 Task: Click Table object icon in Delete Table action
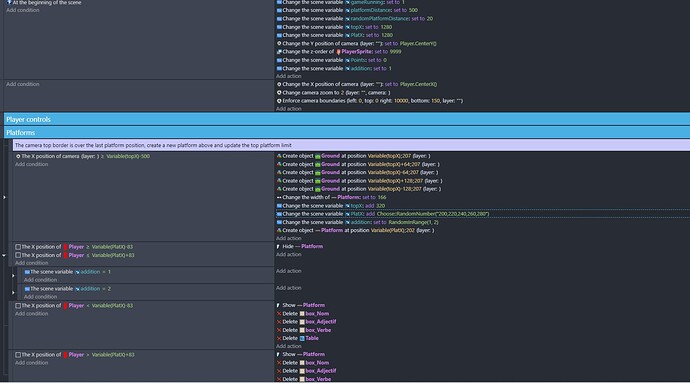pos(302,338)
